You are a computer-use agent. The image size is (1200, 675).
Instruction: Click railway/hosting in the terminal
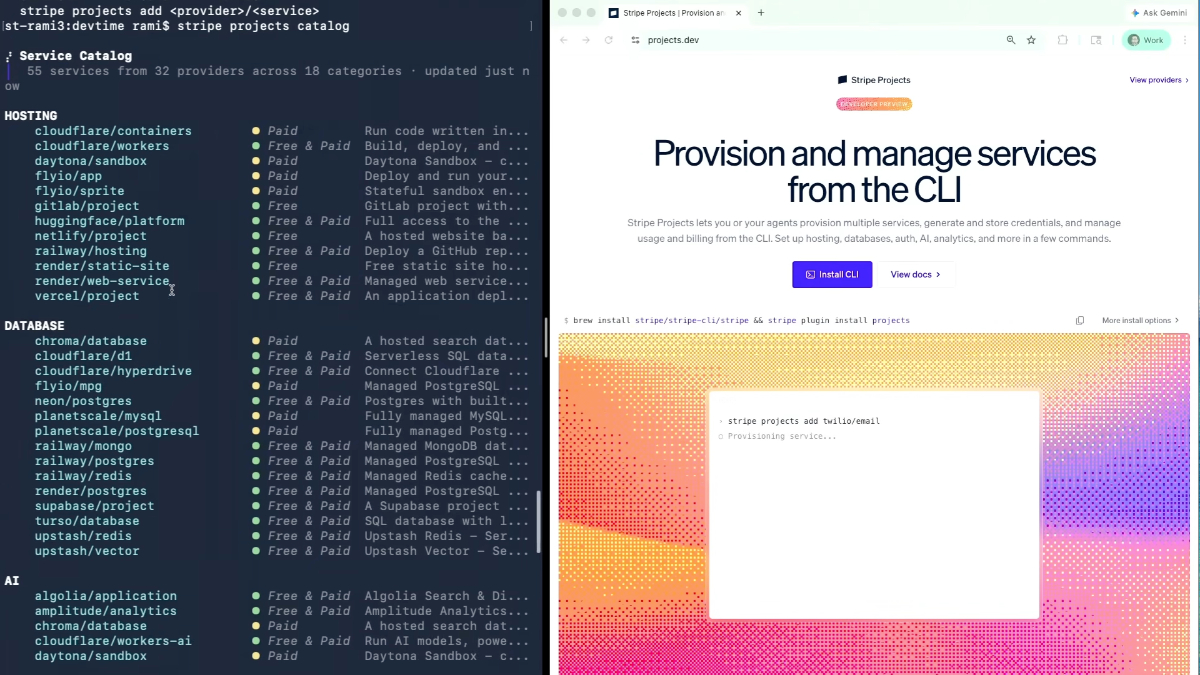point(91,251)
